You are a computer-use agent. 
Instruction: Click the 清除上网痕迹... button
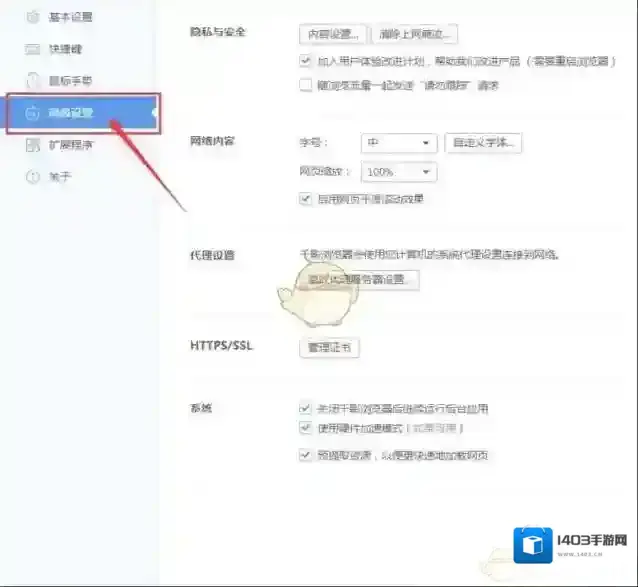pyautogui.click(x=414, y=34)
